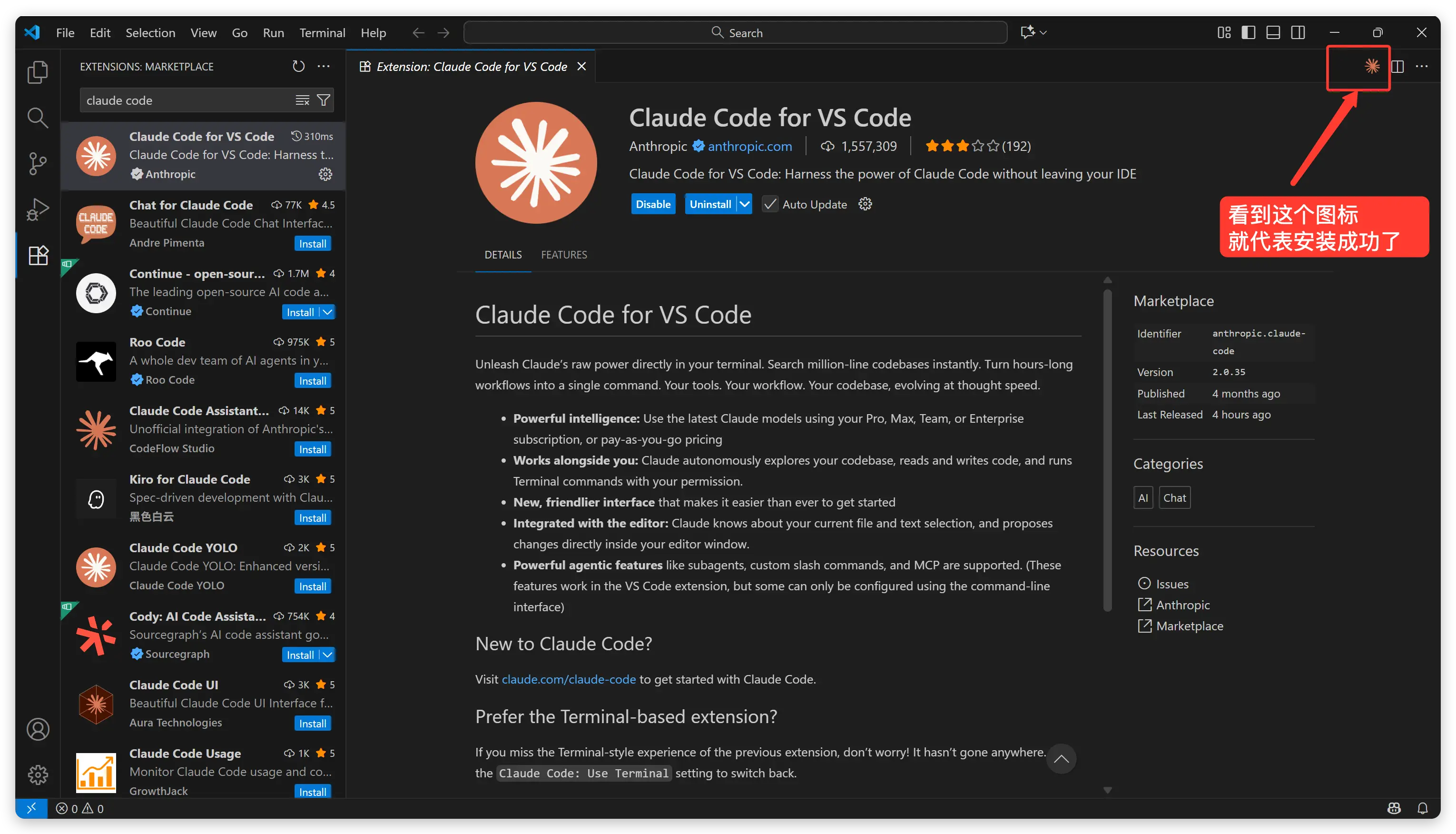
Task: Open manage gear for Claude Code for VS Code row
Action: click(325, 174)
